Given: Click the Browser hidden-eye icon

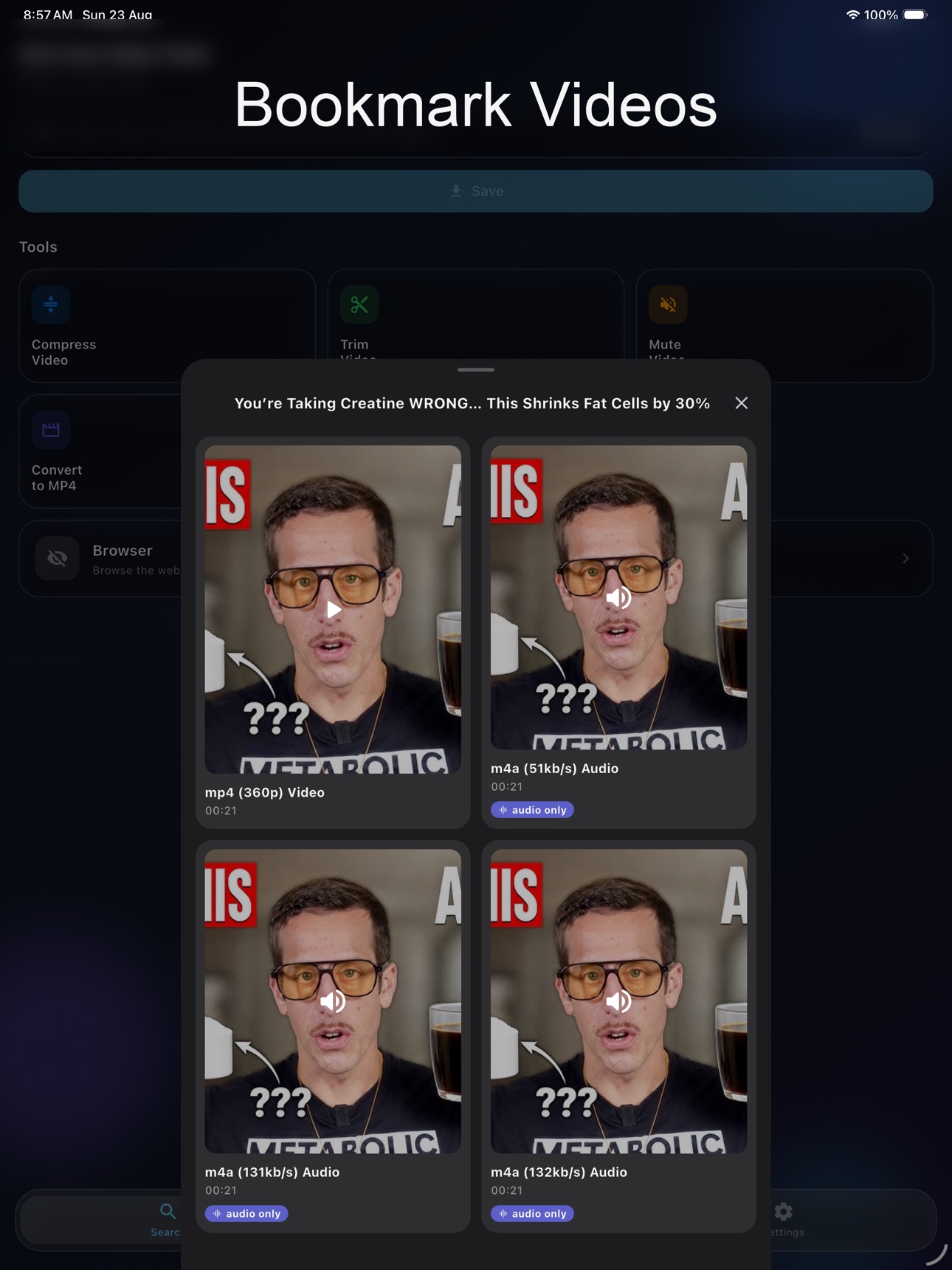Looking at the screenshot, I should pos(57,558).
